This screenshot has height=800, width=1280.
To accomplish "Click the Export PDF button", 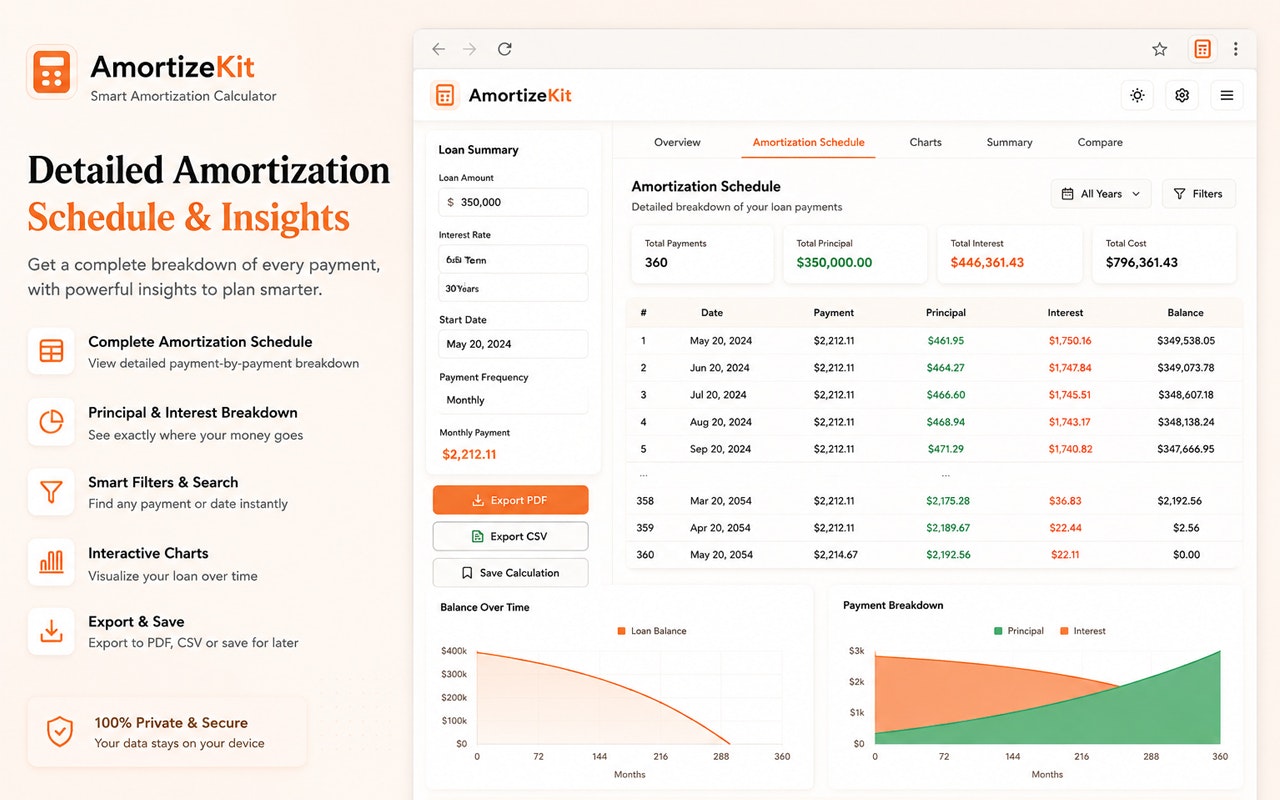I will click(510, 500).
